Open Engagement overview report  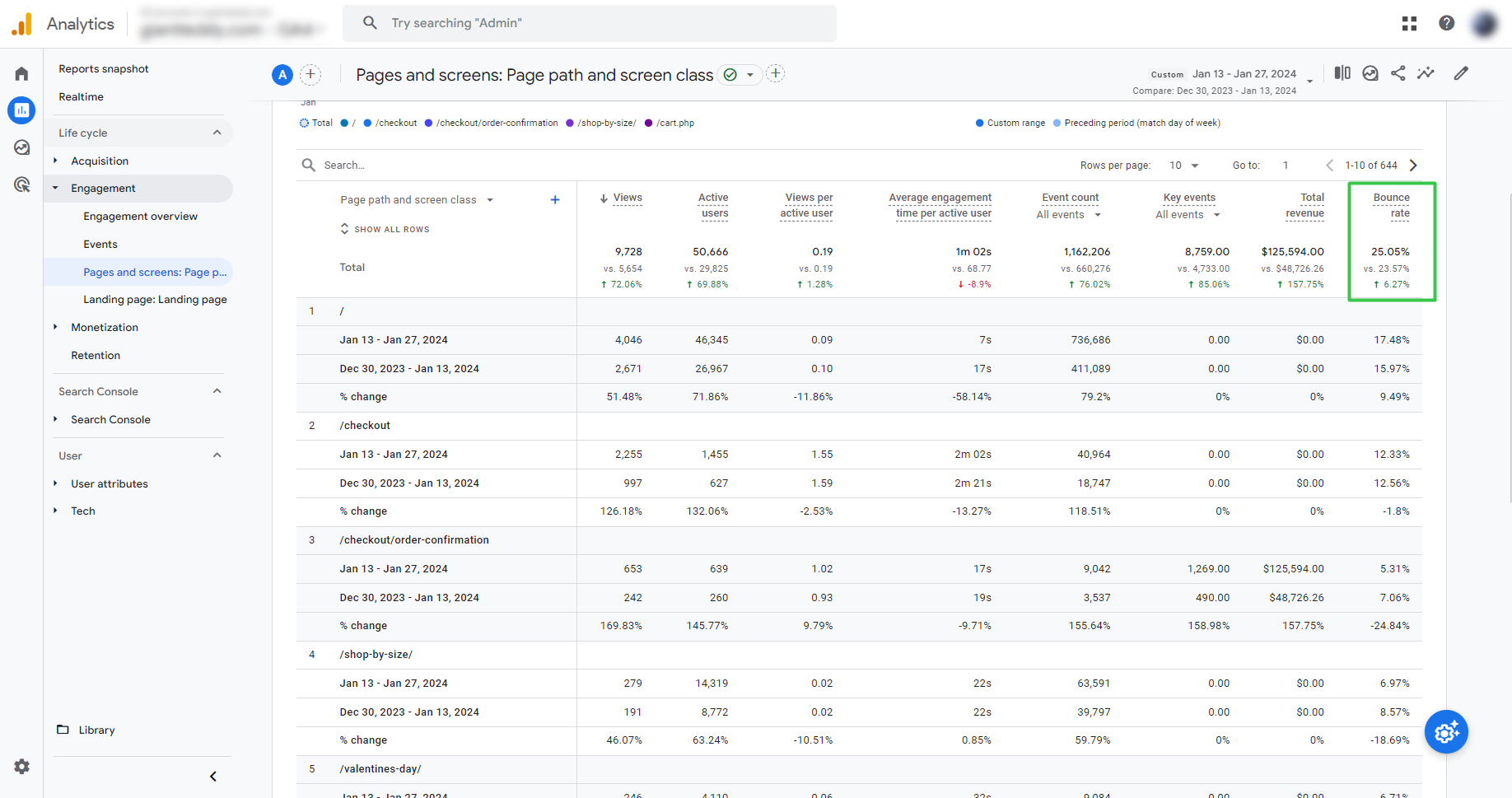[141, 217]
